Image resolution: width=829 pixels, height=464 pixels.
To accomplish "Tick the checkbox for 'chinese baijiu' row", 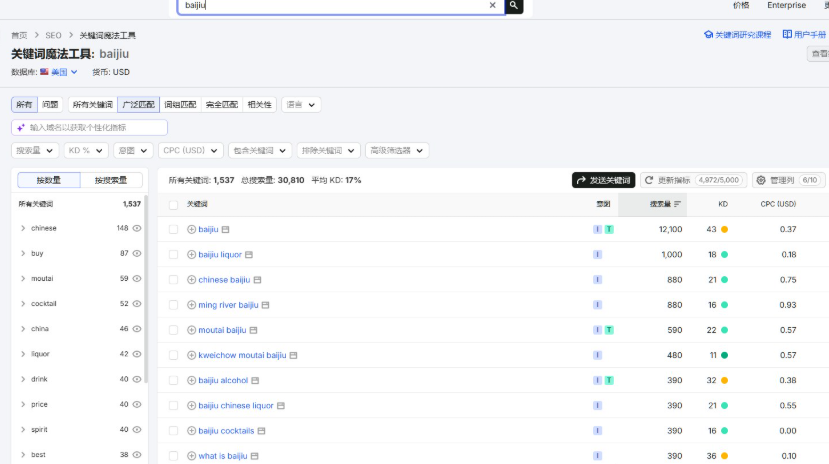I will pyautogui.click(x=173, y=280).
